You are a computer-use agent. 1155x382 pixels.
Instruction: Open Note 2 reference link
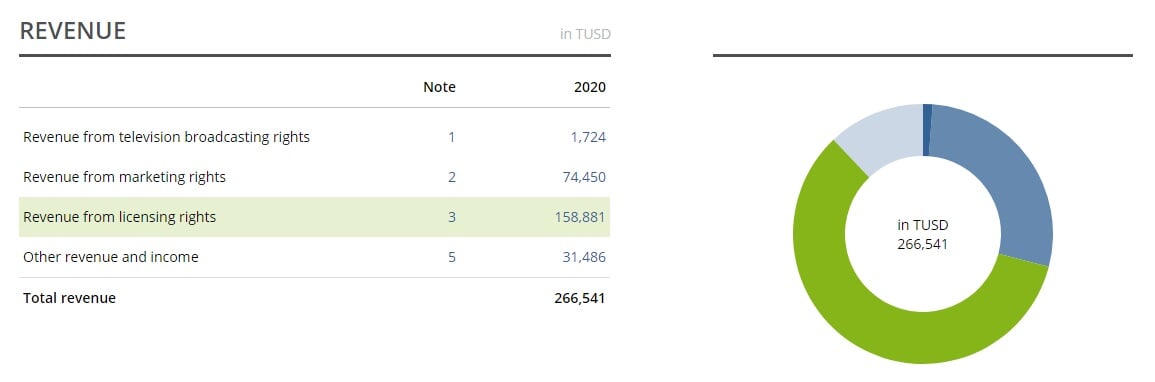[452, 177]
